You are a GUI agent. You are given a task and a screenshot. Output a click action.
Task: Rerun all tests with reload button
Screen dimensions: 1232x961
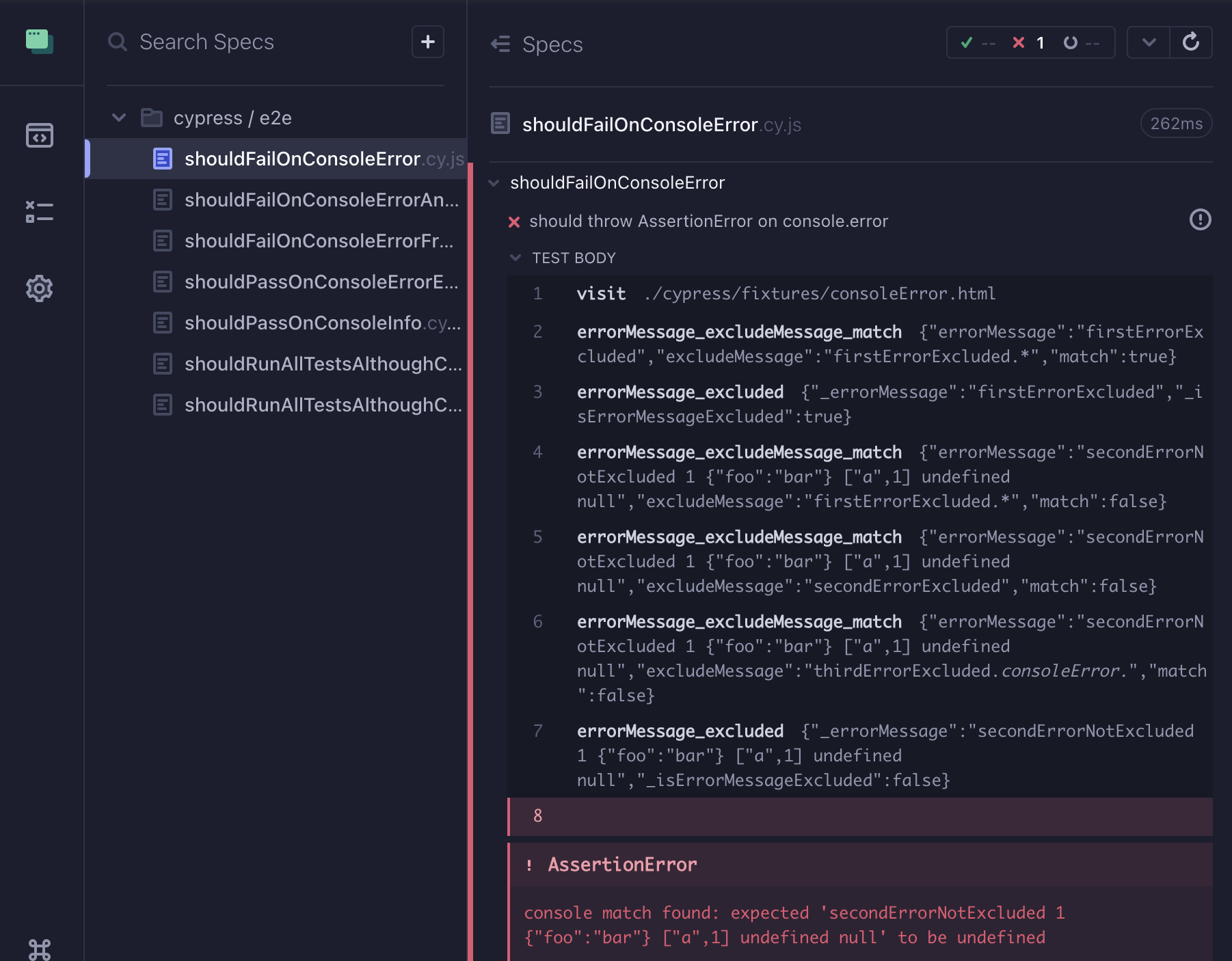(x=1191, y=42)
